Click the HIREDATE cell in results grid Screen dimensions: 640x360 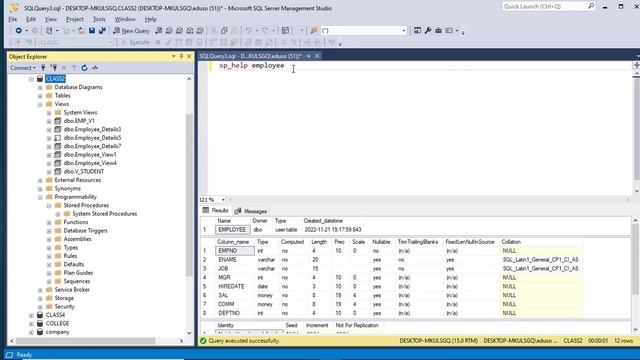(235, 287)
